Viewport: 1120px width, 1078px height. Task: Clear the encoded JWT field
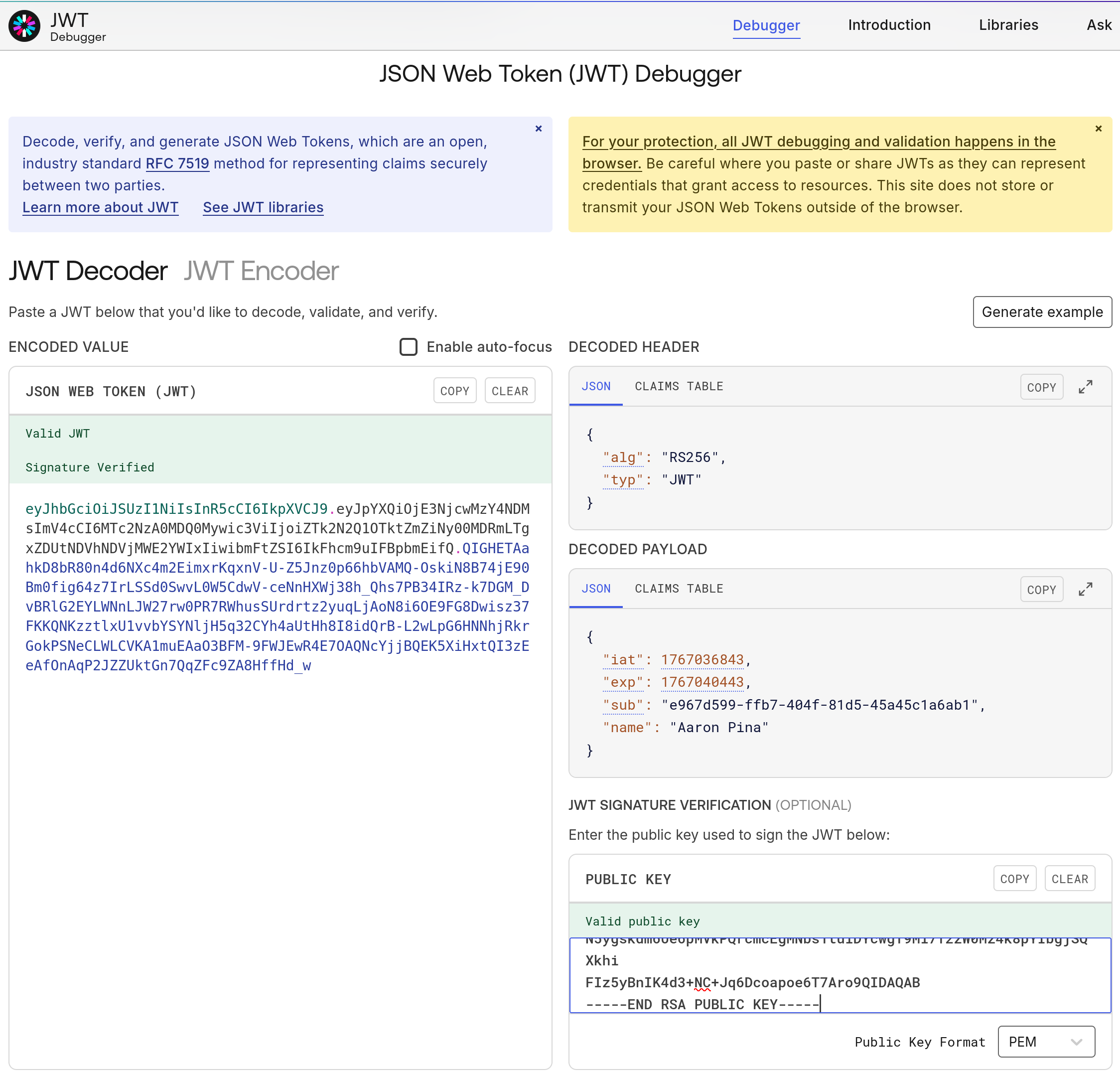coord(509,391)
